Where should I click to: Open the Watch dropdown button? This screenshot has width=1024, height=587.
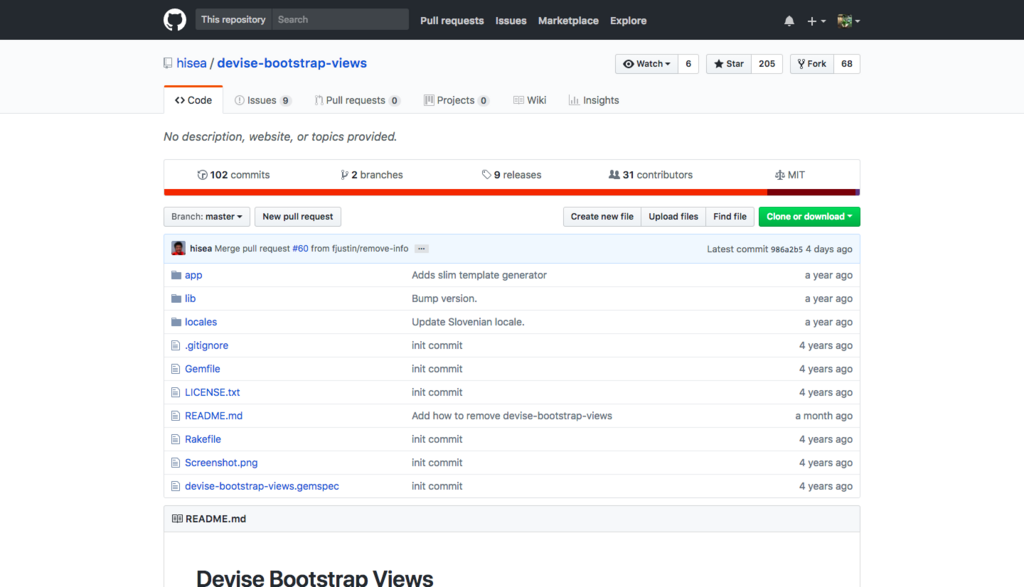(647, 64)
